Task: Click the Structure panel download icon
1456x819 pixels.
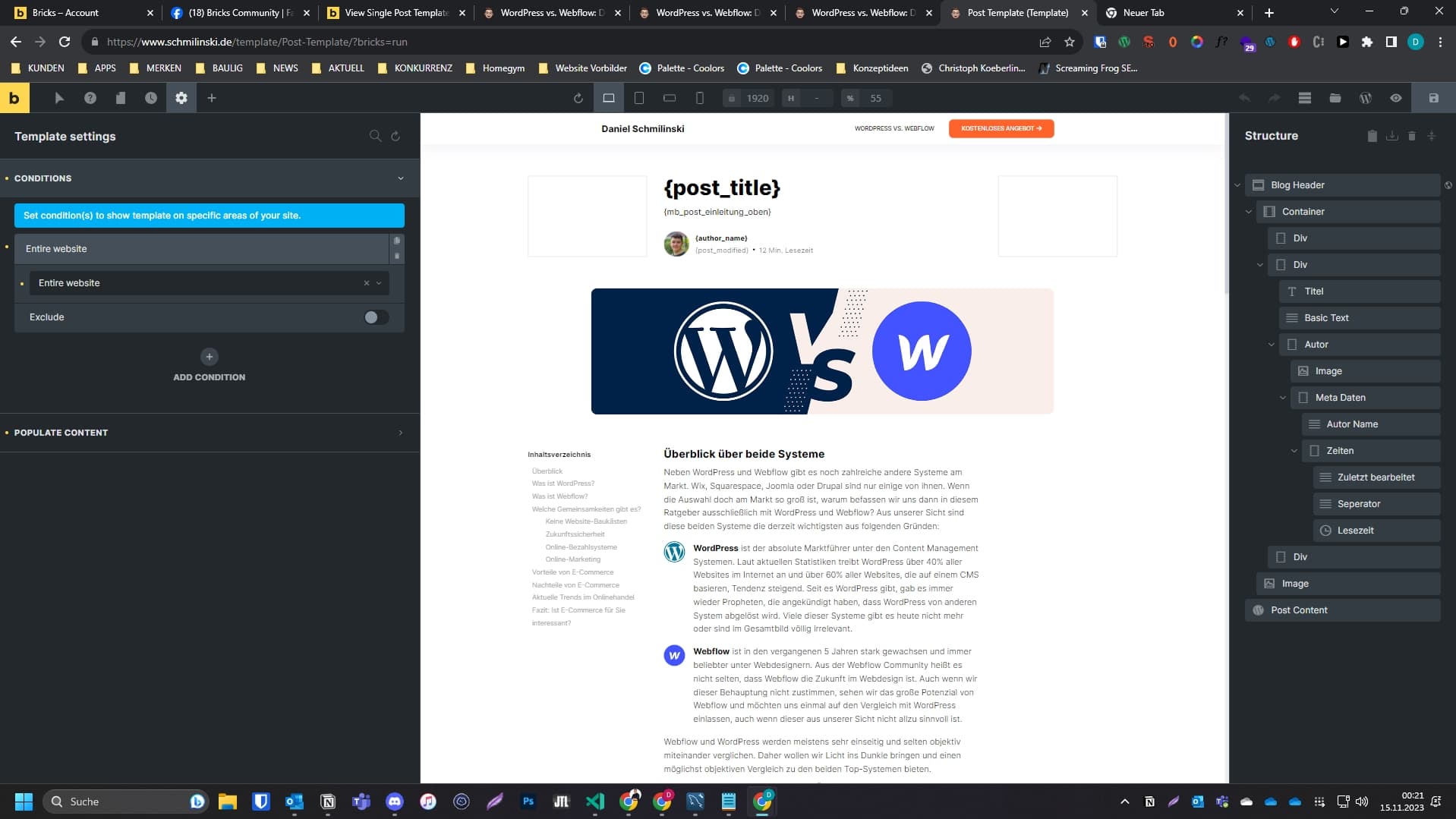Action: 1391,136
